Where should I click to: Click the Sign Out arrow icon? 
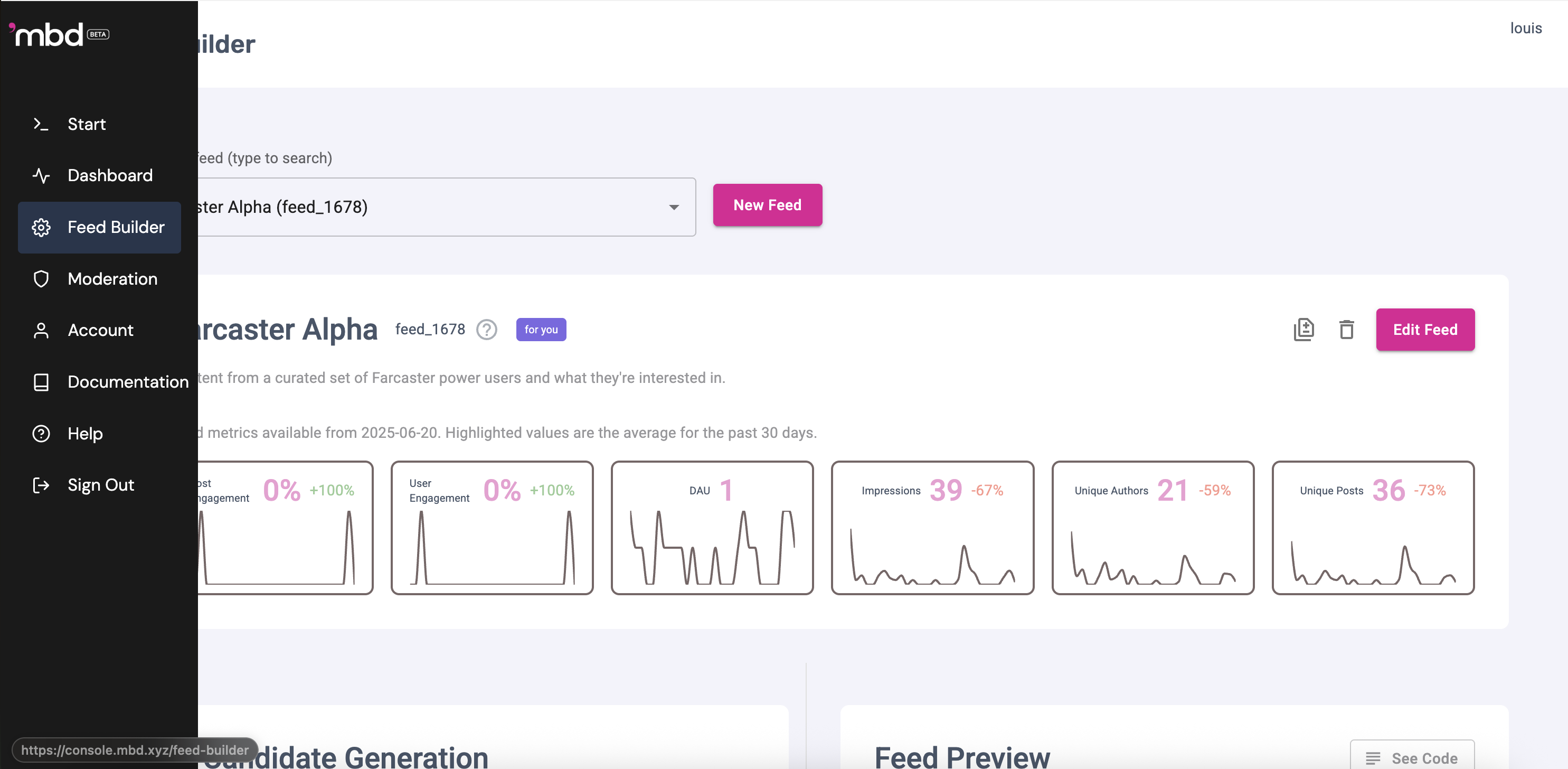tap(41, 485)
